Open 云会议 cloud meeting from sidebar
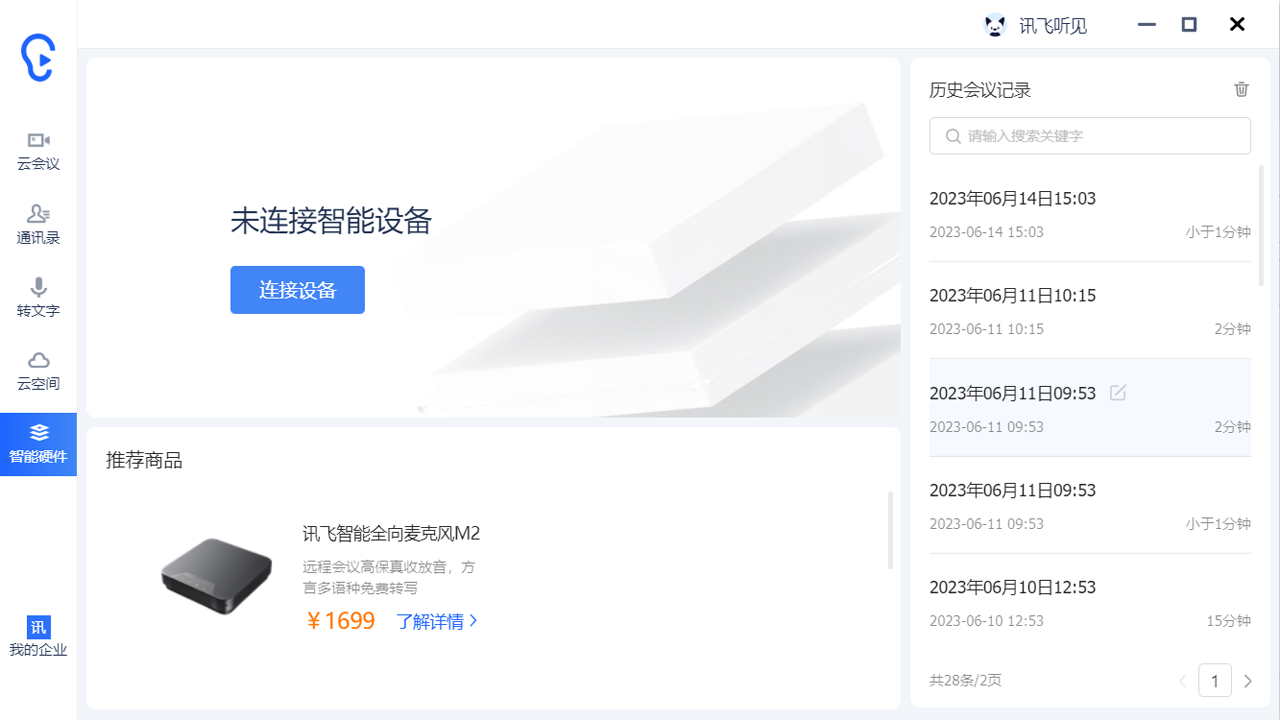The width and height of the screenshot is (1280, 720). pos(38,150)
